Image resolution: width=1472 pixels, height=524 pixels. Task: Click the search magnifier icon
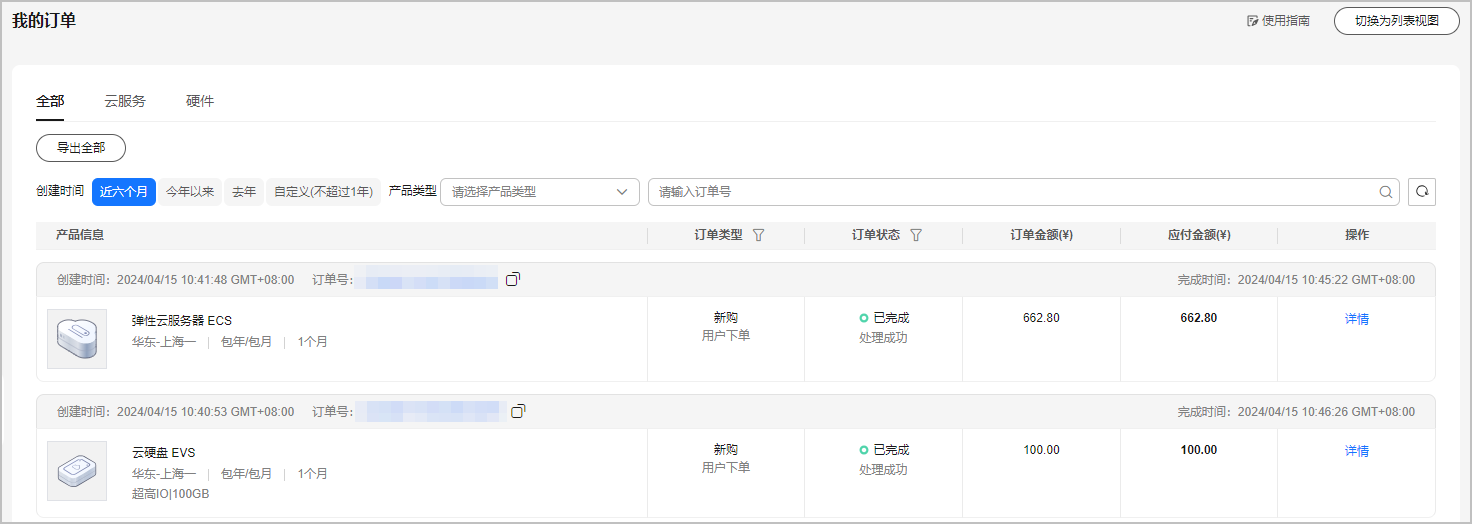click(x=1386, y=192)
